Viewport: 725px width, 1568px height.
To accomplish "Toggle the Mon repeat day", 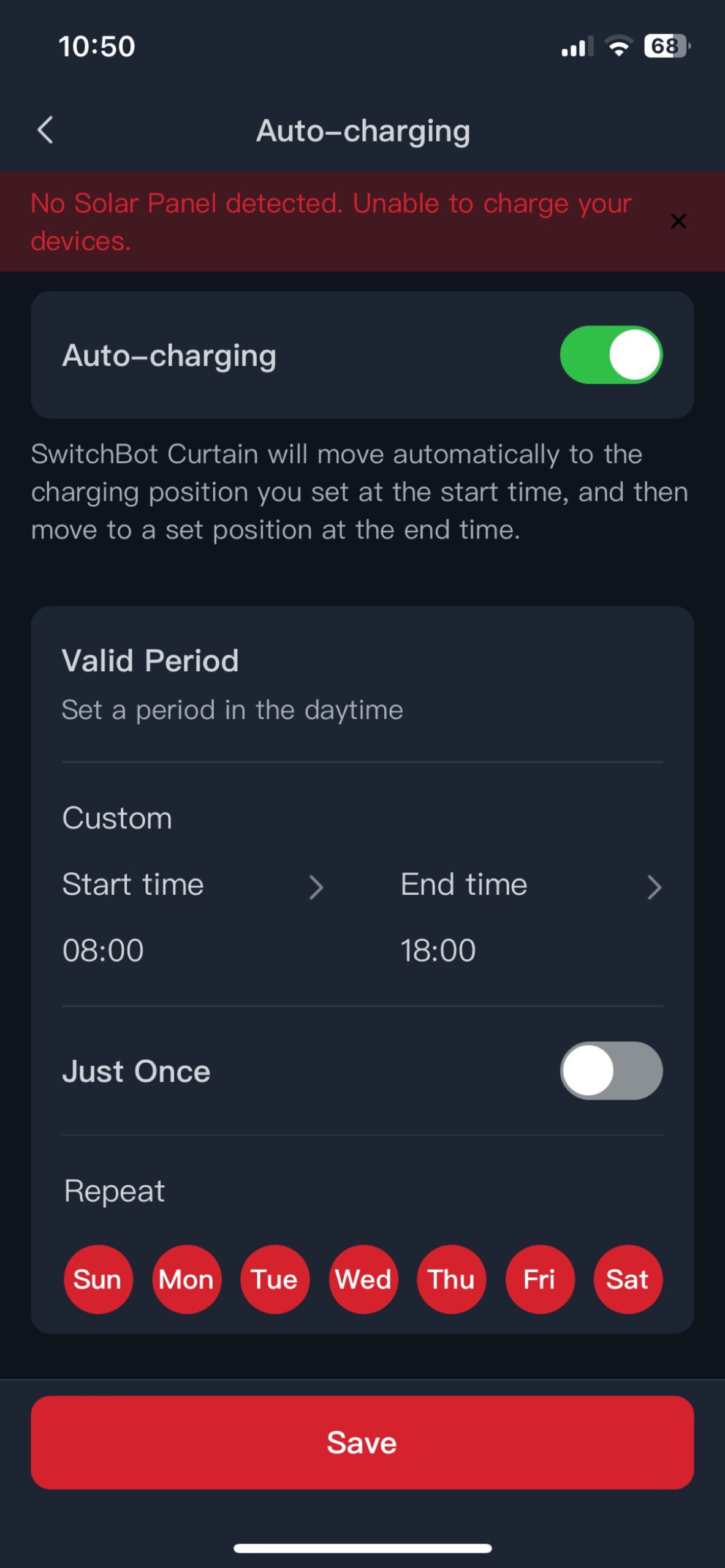I will [186, 1280].
